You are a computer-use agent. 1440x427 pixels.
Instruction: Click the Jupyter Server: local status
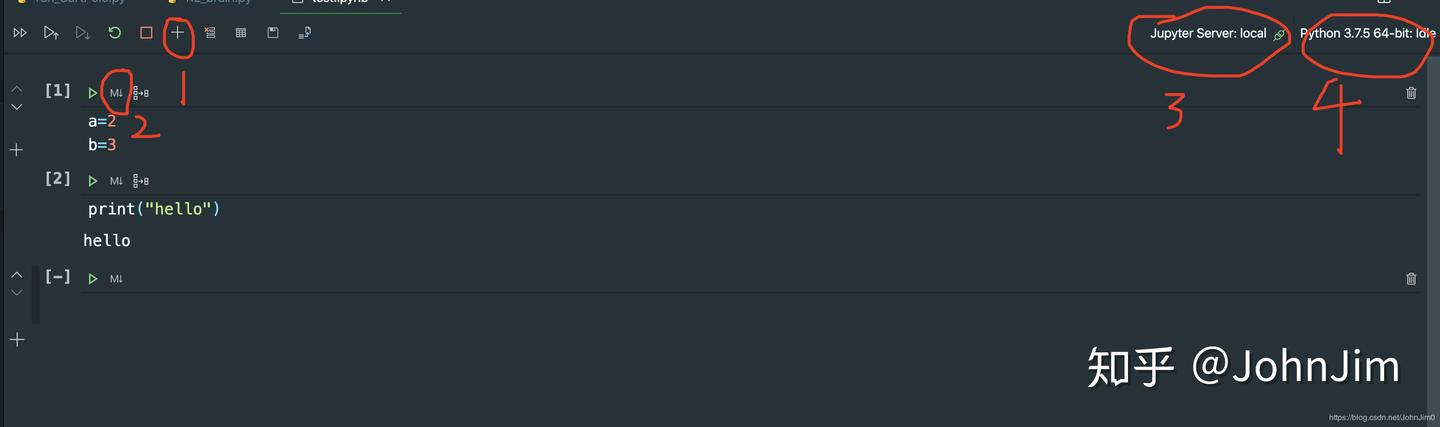coord(1208,34)
